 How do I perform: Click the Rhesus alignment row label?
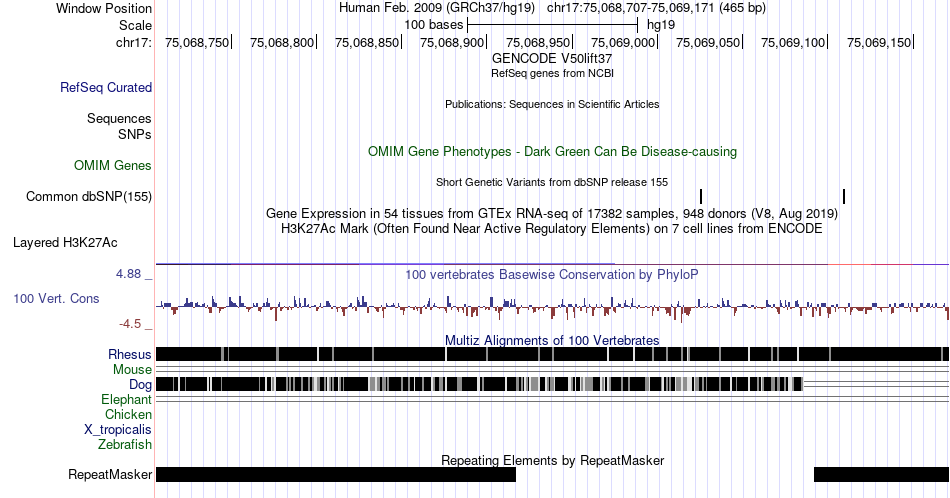[130, 354]
